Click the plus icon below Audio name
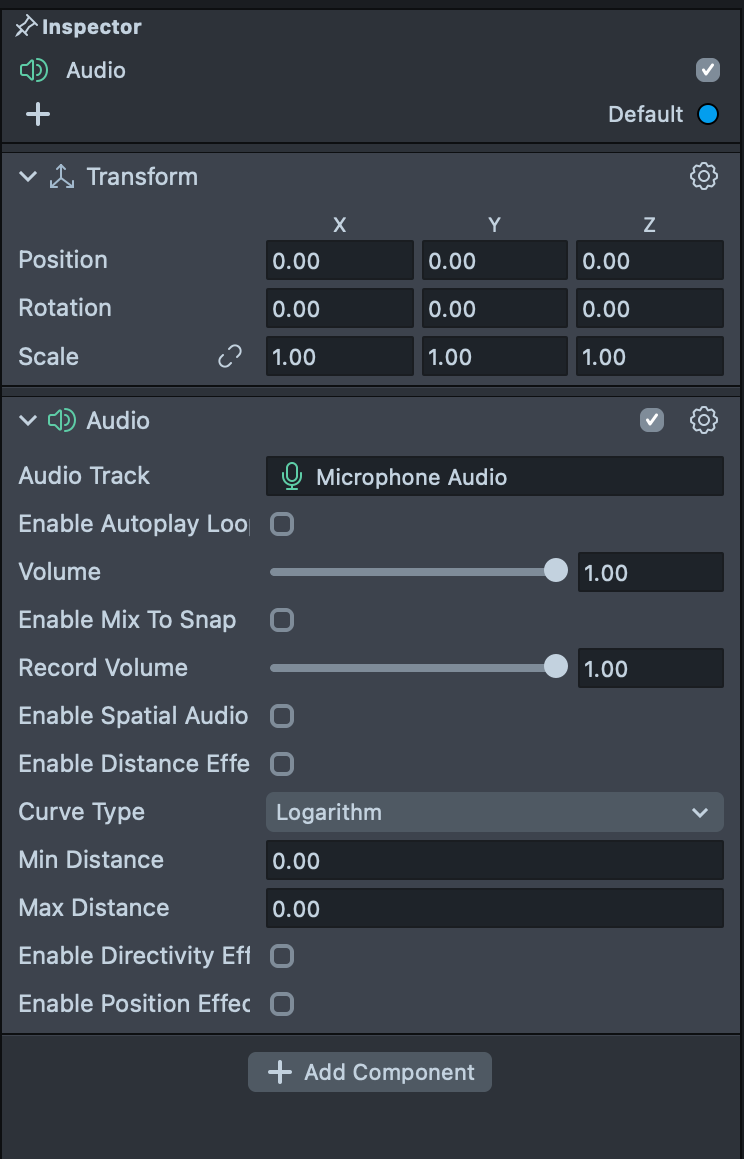744x1159 pixels. pos(37,114)
